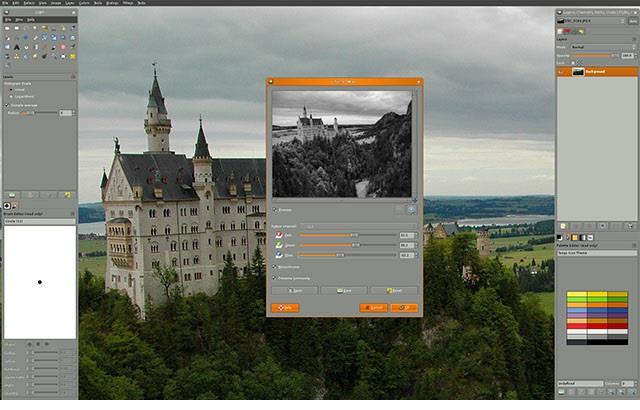The image size is (640, 410).
Task: Click the Open button in dialog
Action: 295,290
